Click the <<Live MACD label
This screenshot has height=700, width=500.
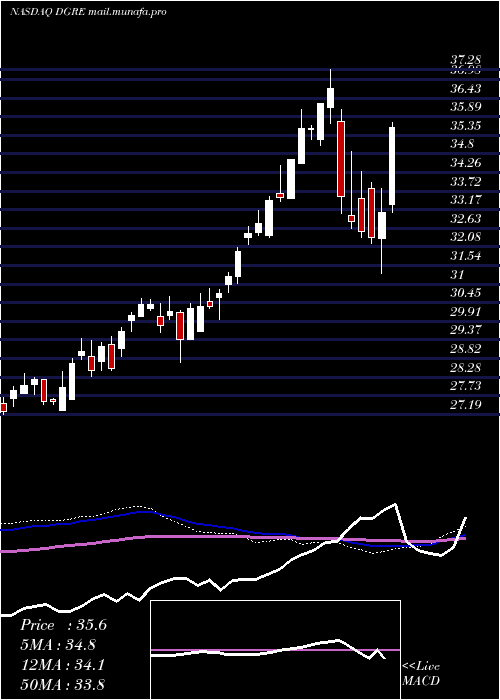[421, 674]
